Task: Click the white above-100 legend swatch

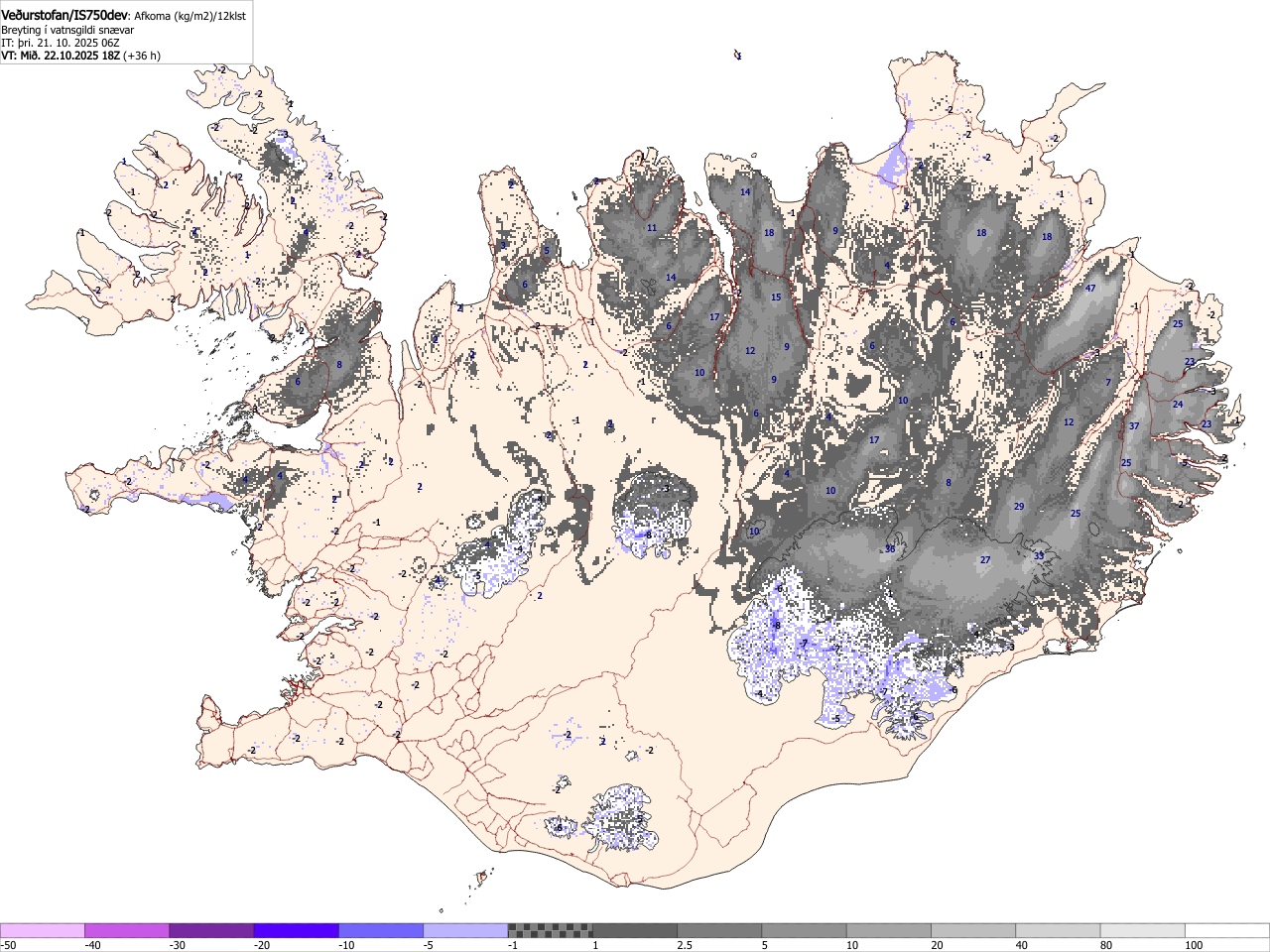Action: [x=1227, y=930]
